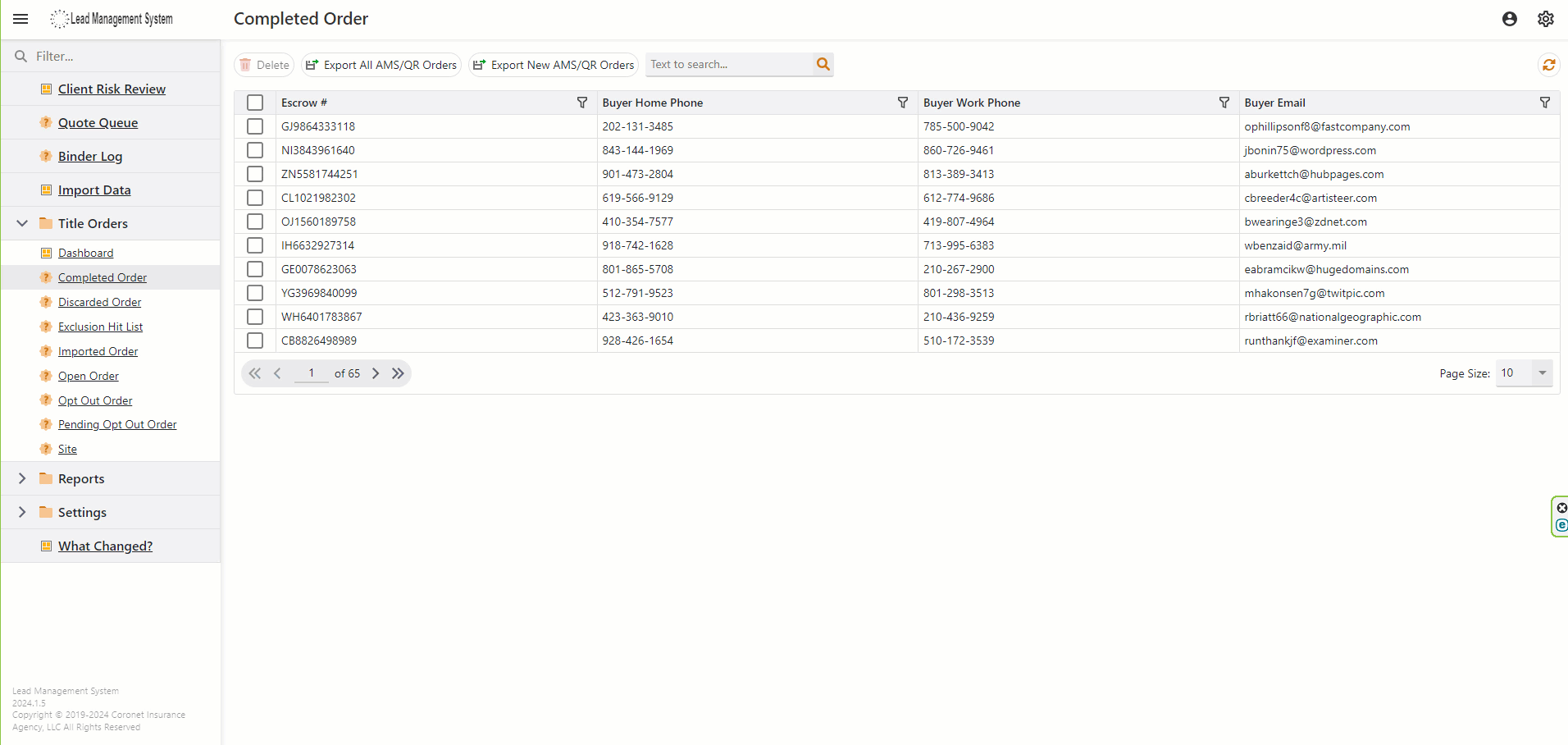Go to the last page of results

pyautogui.click(x=398, y=373)
